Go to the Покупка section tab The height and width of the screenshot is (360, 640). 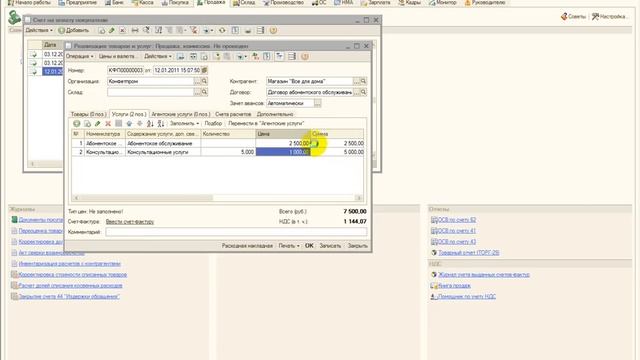pyautogui.click(x=175, y=2)
